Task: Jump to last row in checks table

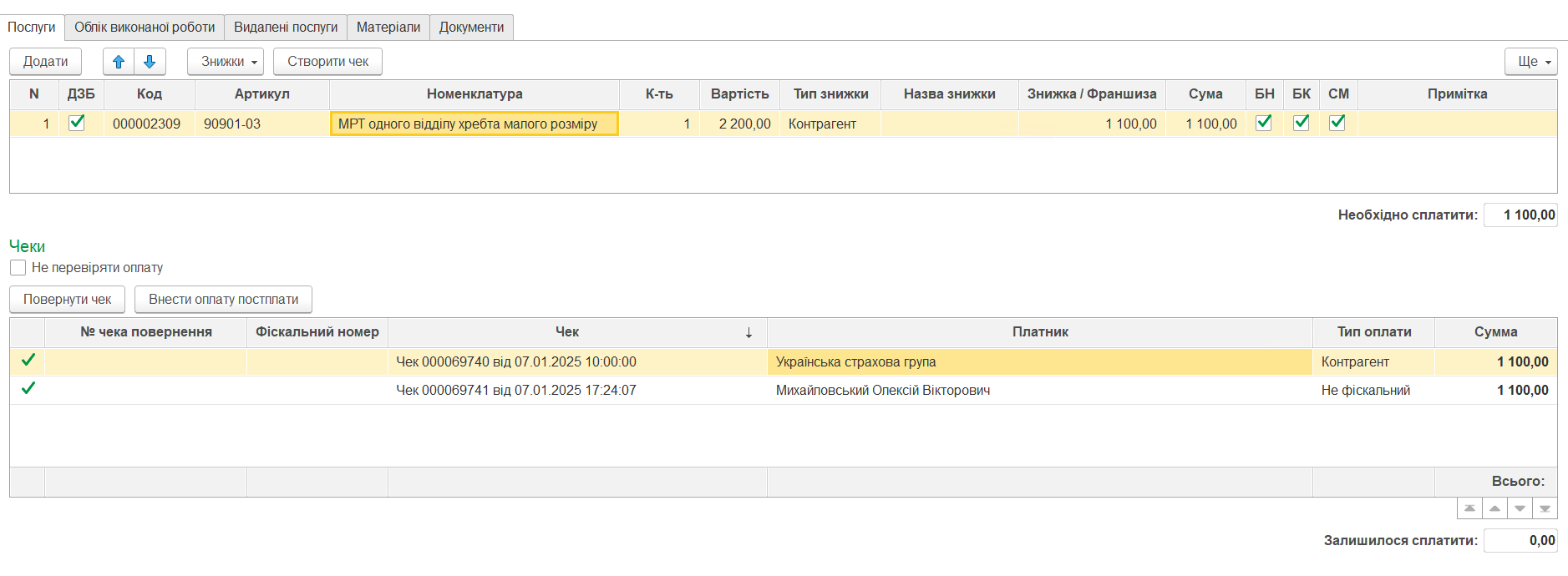Action: coord(1545,508)
